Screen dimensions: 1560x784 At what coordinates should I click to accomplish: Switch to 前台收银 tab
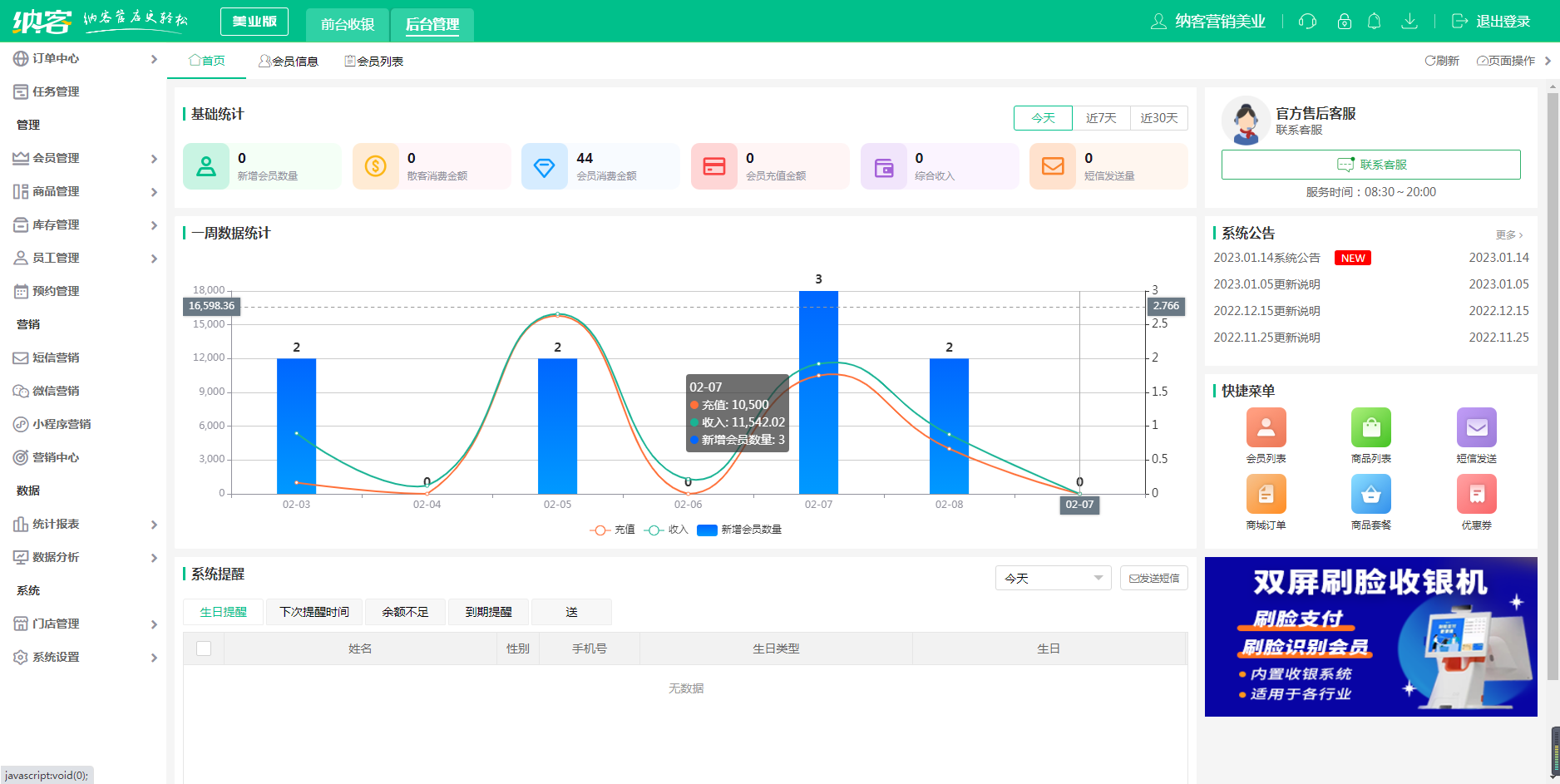click(348, 24)
